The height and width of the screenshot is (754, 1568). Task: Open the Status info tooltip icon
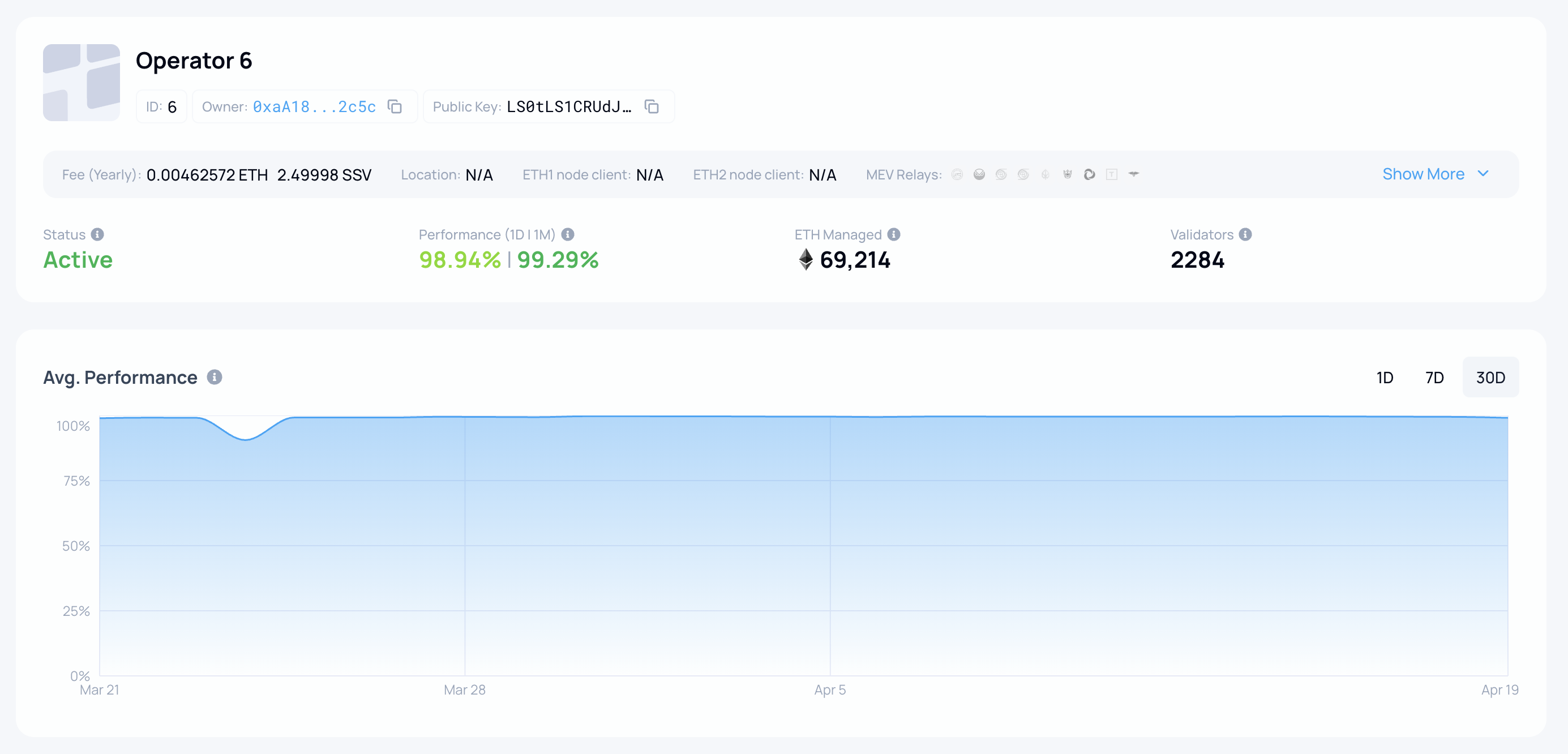tap(97, 234)
